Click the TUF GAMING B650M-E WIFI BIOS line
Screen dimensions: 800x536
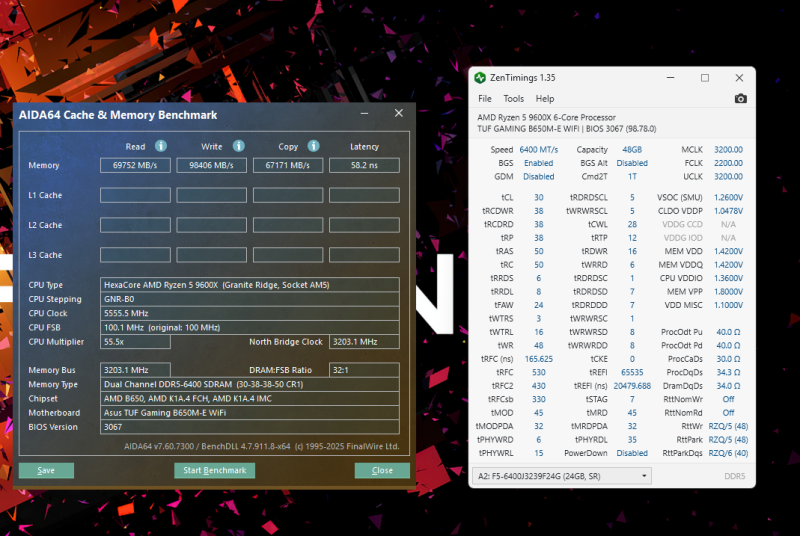click(x=566, y=129)
